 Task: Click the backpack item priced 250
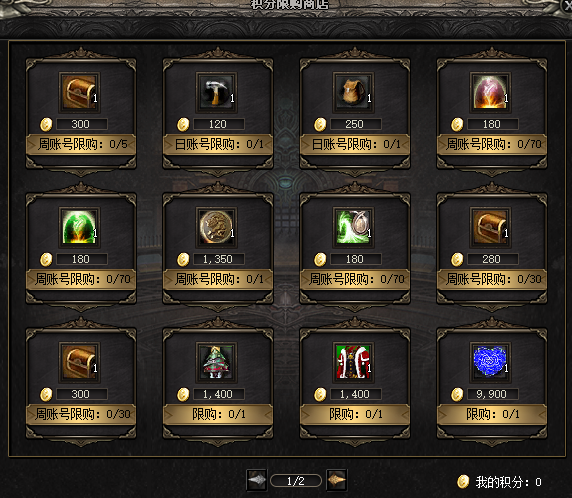[353, 92]
